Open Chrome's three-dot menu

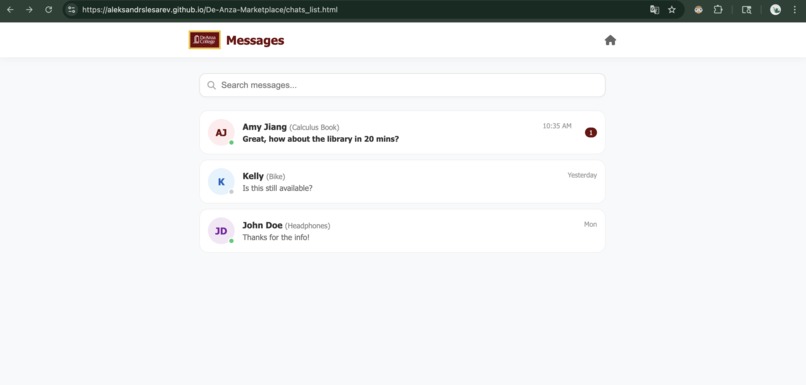795,9
